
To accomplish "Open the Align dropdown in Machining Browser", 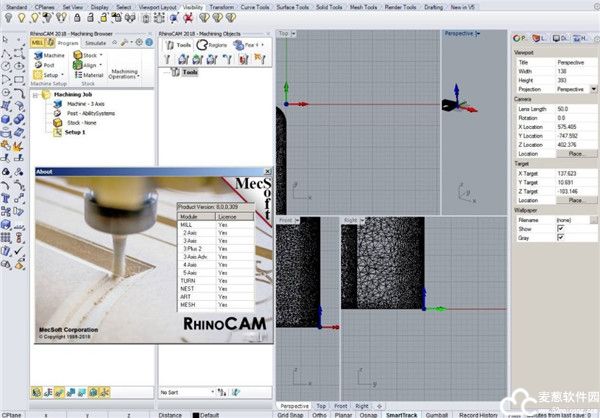I will [101, 65].
